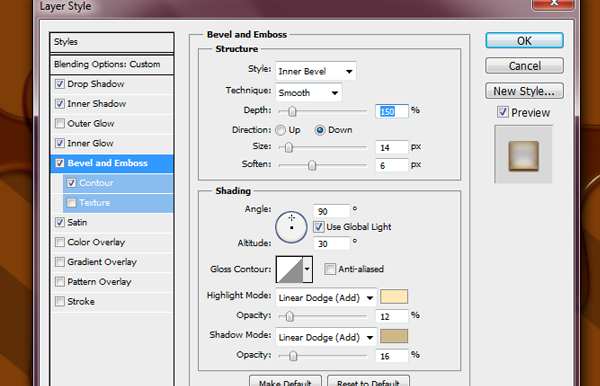Image resolution: width=600 pixels, height=386 pixels.
Task: Click the Altitude degrees input field
Action: click(331, 243)
